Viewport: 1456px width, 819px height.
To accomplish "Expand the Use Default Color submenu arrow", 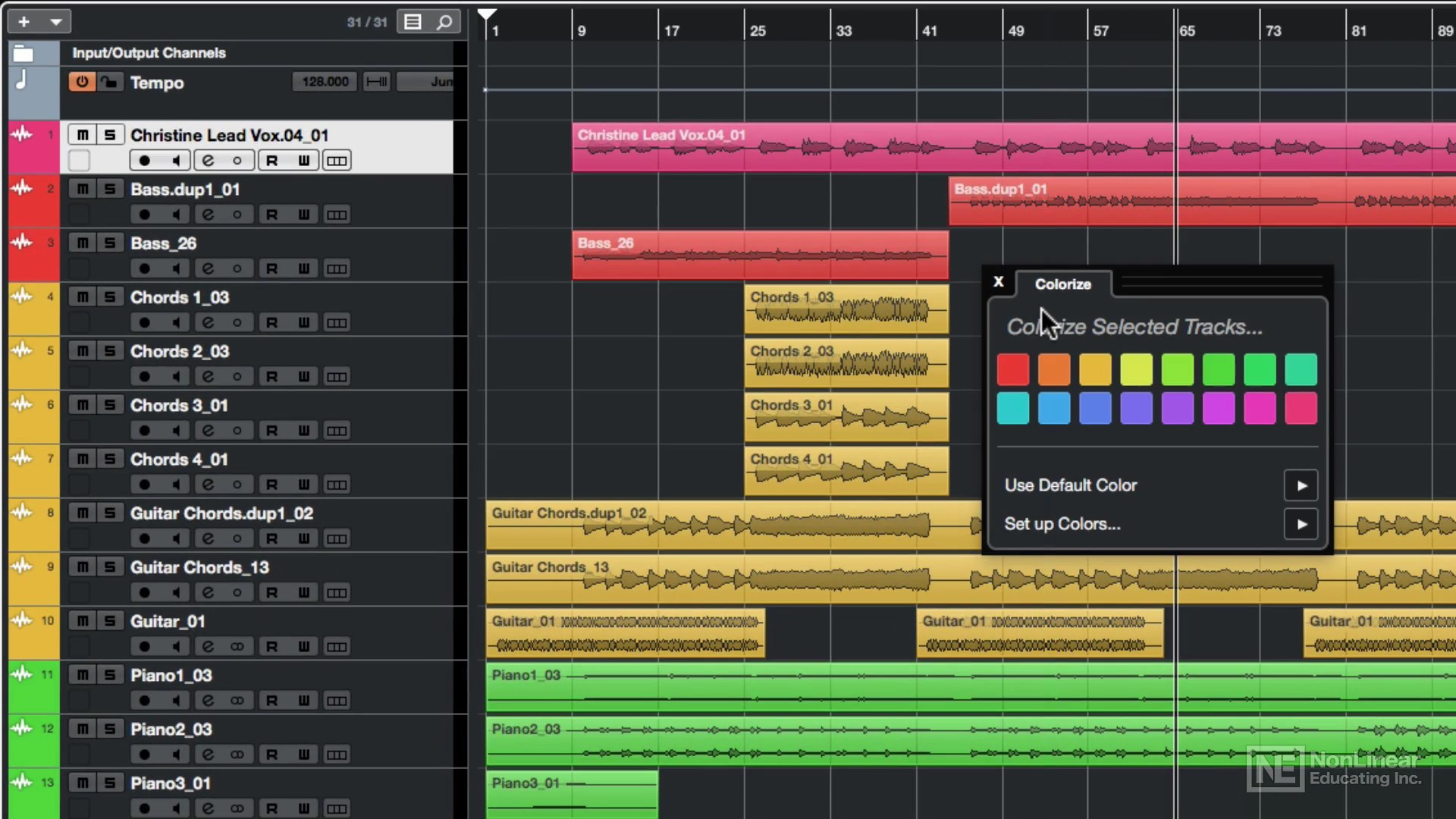I will point(1301,485).
